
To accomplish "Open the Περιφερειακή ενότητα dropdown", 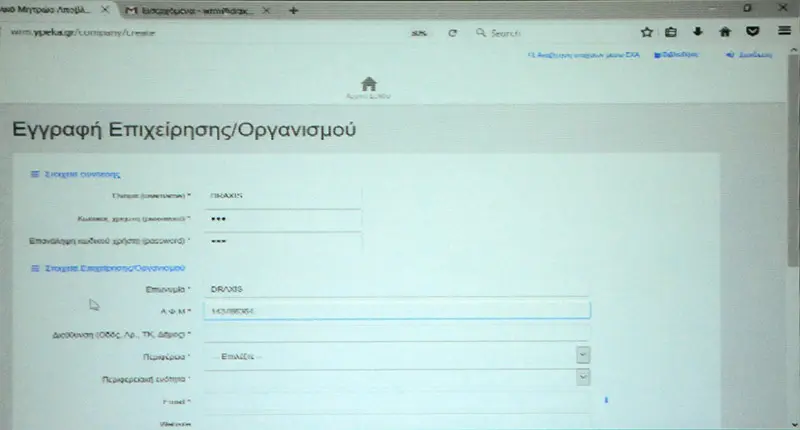I will [396, 378].
